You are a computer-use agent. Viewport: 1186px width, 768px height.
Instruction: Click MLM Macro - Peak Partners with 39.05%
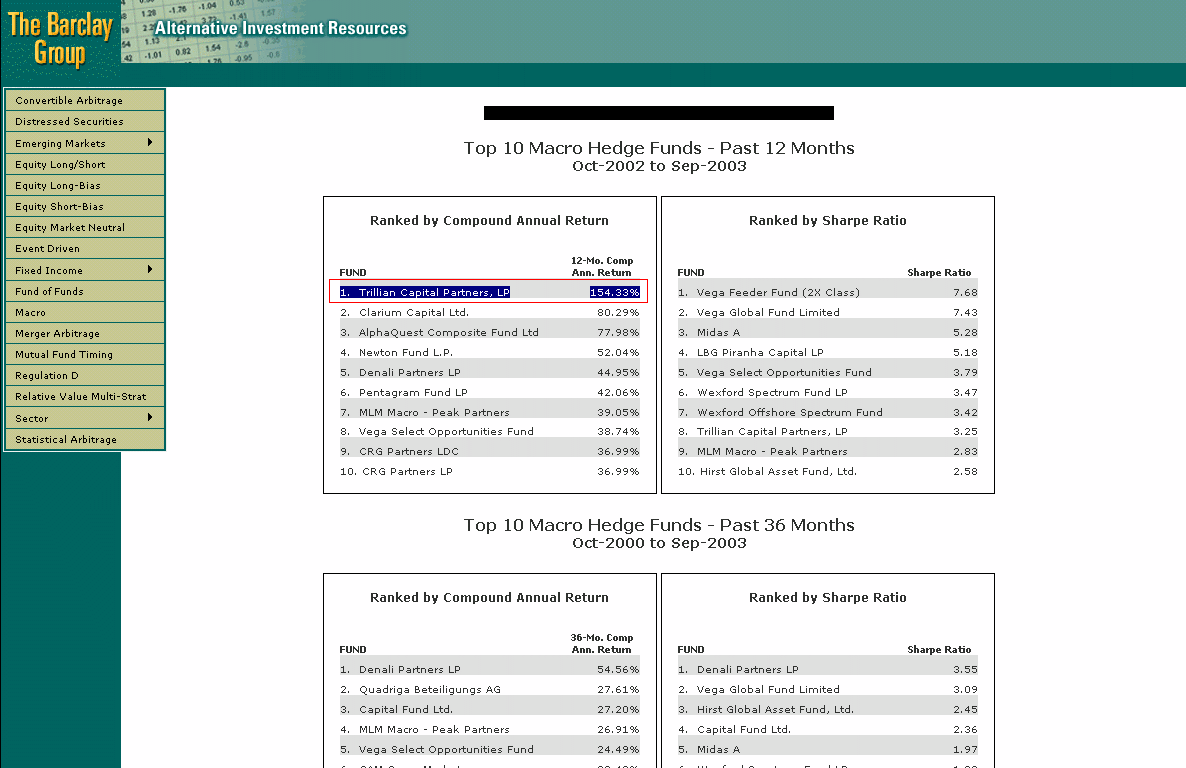(x=489, y=412)
